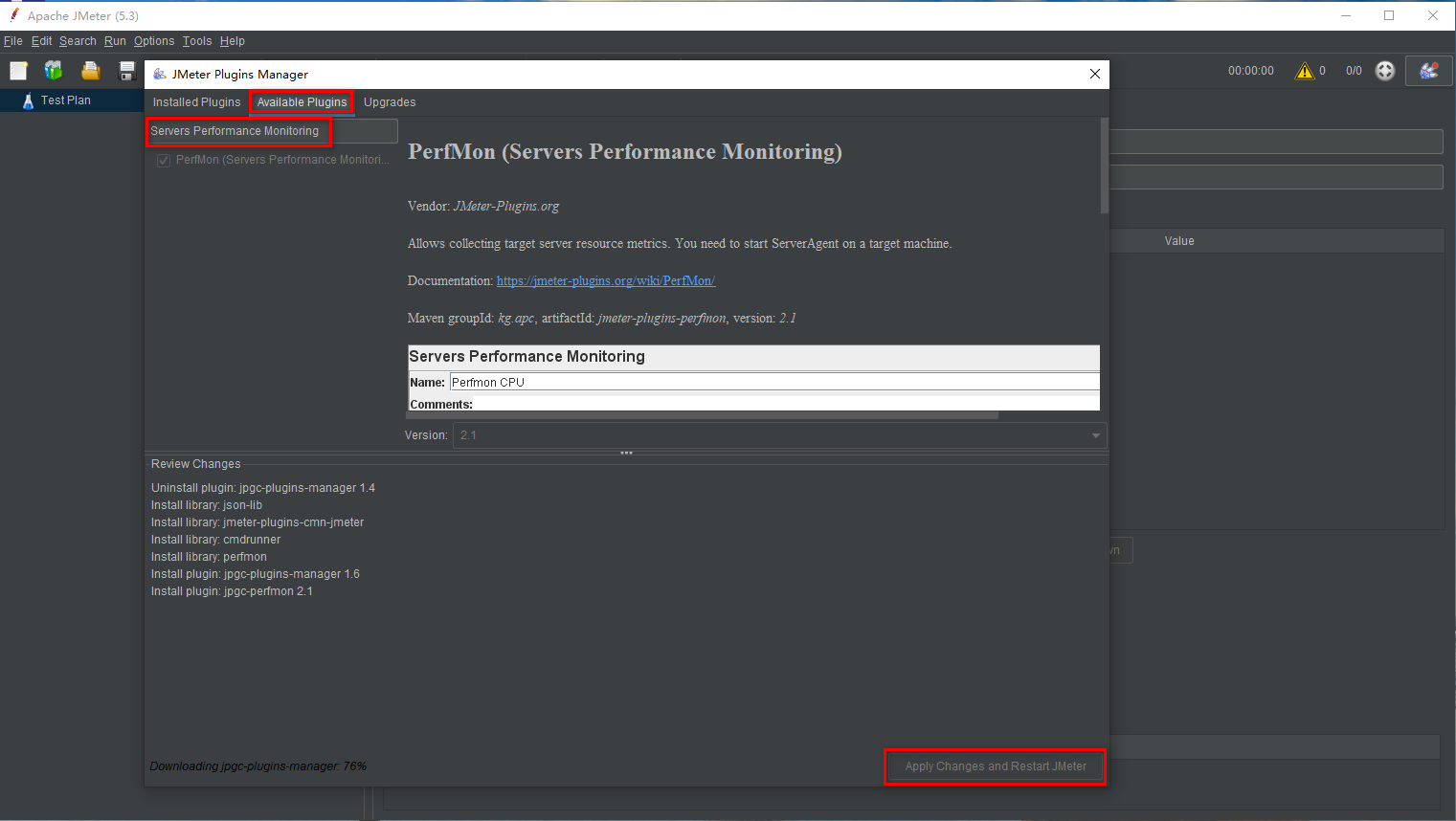Image resolution: width=1456 pixels, height=821 pixels.
Task: Select PerfMon (Servers Performance Monitoring) list row
Action: 272,160
